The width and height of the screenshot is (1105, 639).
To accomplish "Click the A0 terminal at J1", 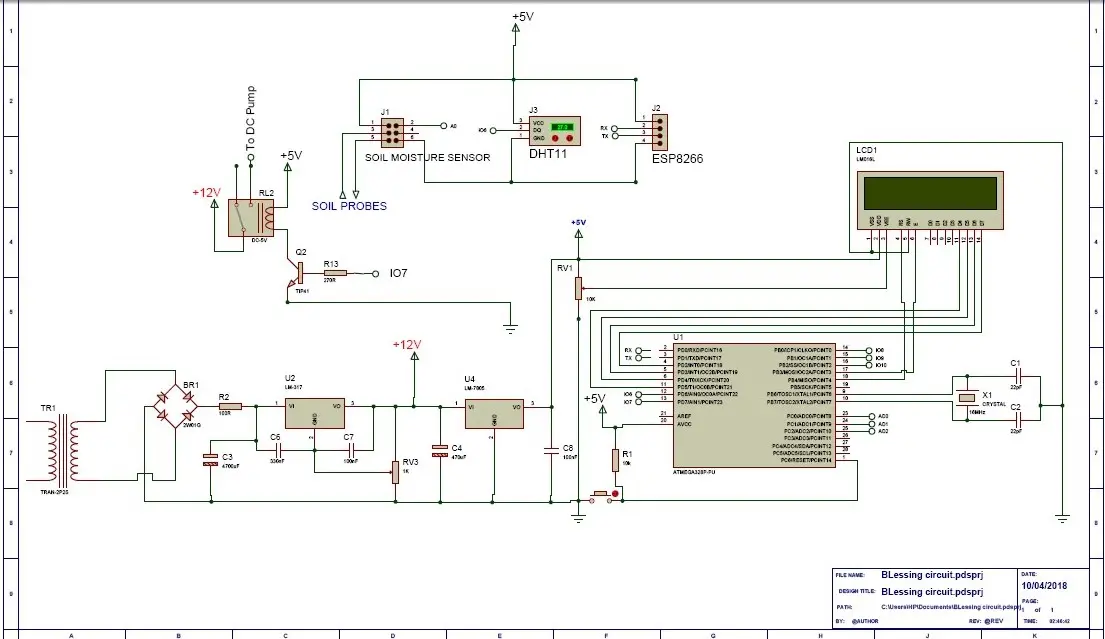I will (x=443, y=125).
